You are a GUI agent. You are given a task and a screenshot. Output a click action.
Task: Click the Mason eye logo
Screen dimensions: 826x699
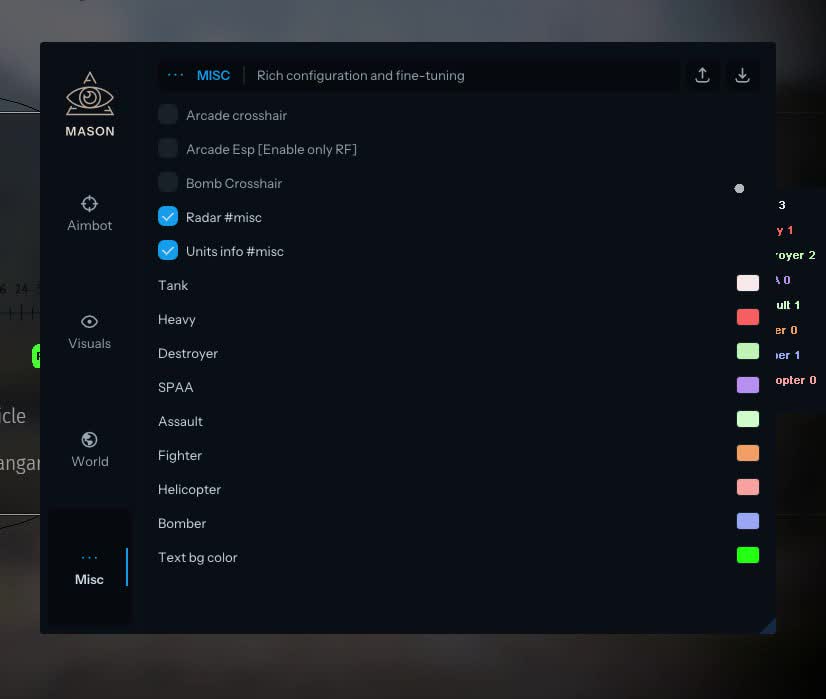click(x=90, y=97)
